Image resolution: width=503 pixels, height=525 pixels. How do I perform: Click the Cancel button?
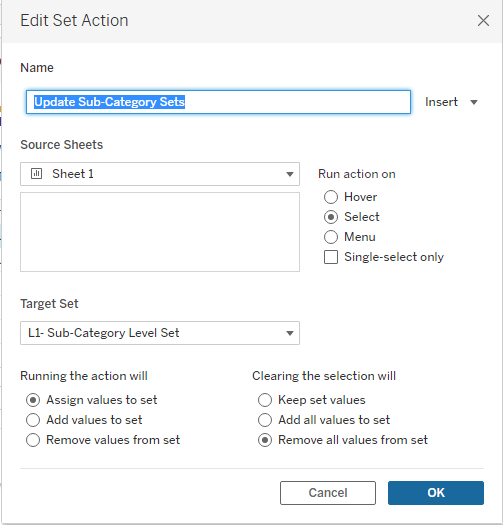click(x=328, y=493)
